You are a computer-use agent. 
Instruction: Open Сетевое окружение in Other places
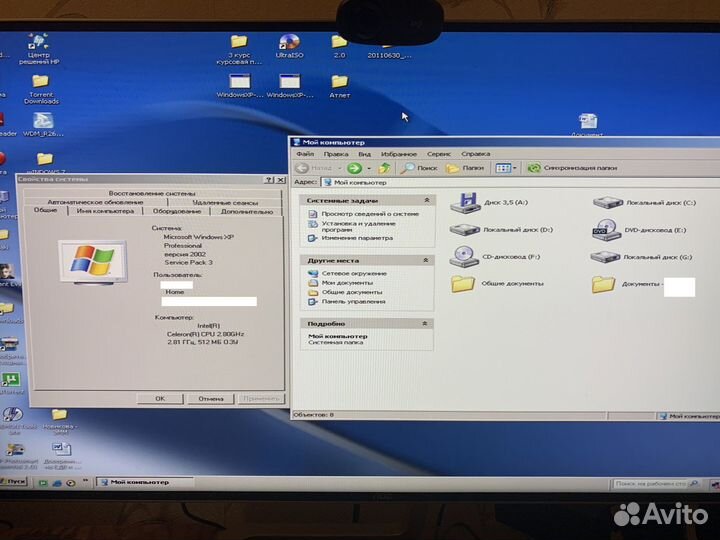click(347, 274)
